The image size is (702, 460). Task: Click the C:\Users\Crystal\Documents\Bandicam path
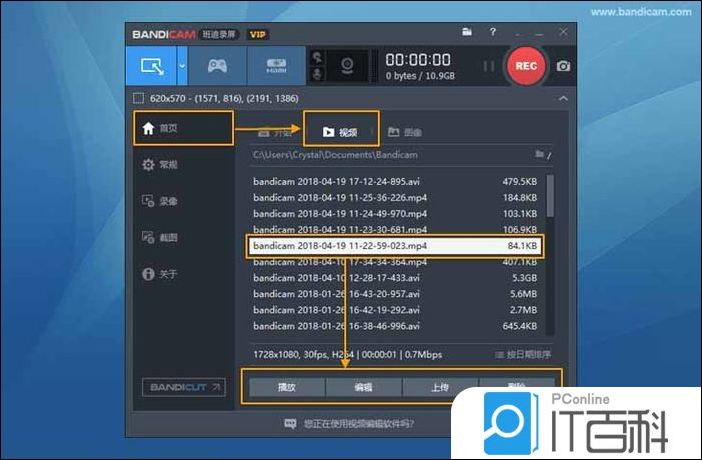pos(335,155)
